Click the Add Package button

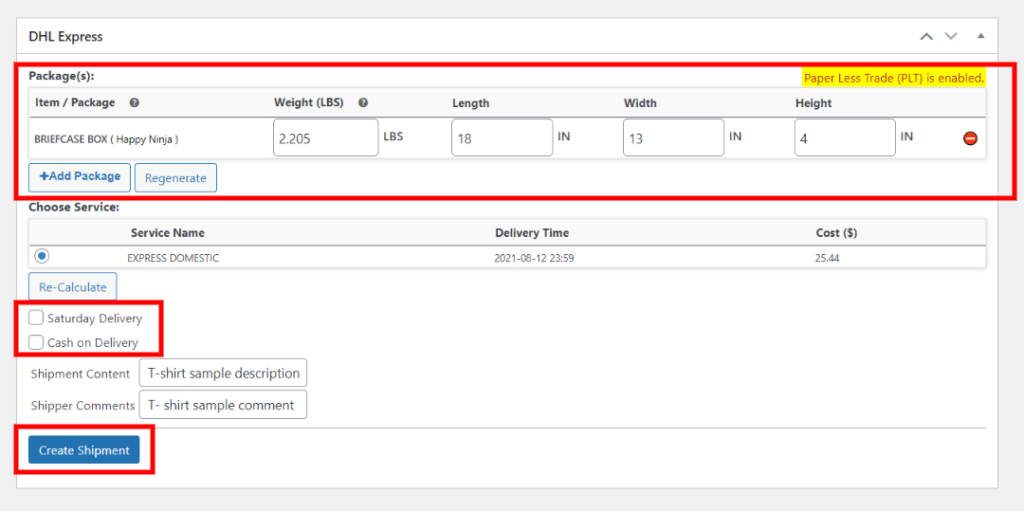pos(80,177)
